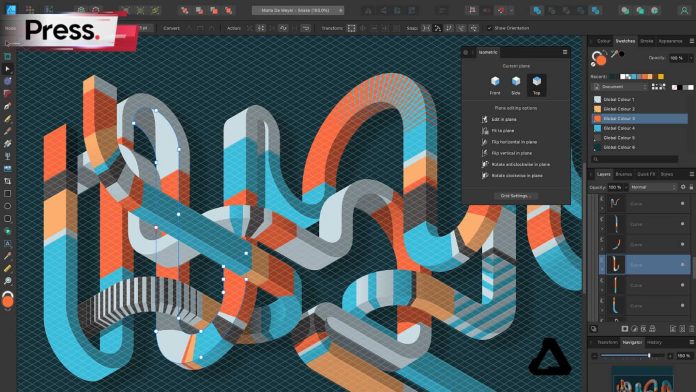
Task: Click Rotate anticlockwise in plane
Action: pos(516,164)
